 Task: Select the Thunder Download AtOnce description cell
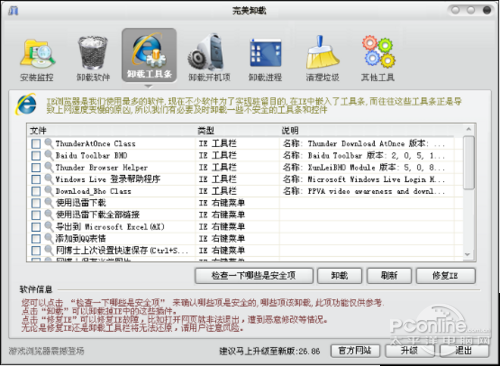363,143
